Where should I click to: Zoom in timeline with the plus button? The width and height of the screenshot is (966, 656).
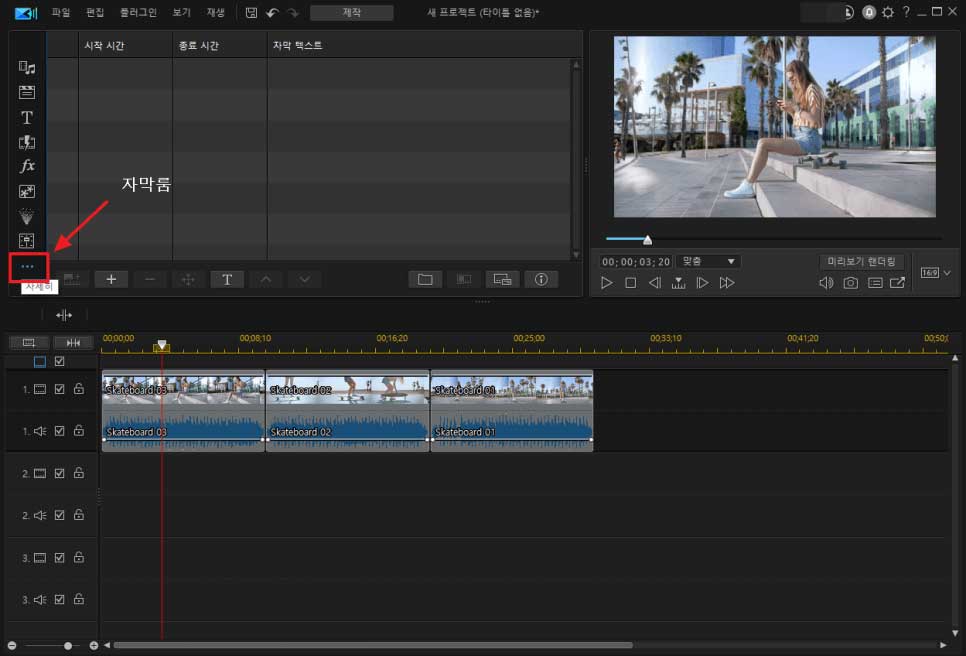click(94, 646)
